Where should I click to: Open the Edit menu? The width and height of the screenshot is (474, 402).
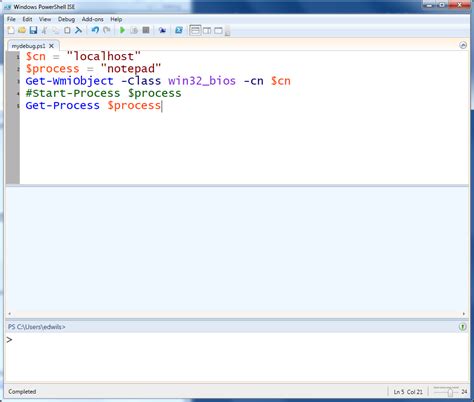click(27, 19)
